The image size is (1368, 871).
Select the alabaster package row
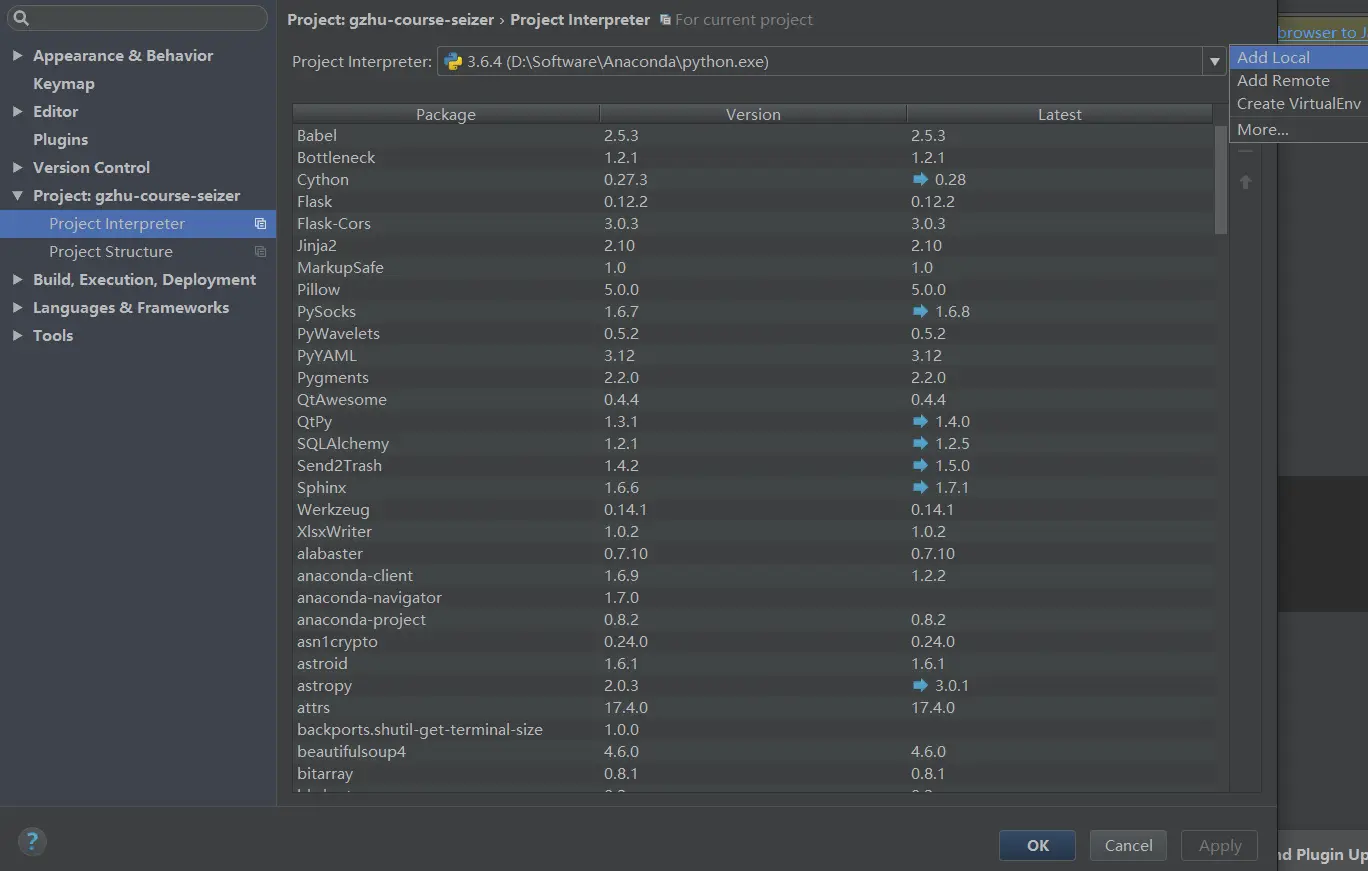[x=754, y=554]
